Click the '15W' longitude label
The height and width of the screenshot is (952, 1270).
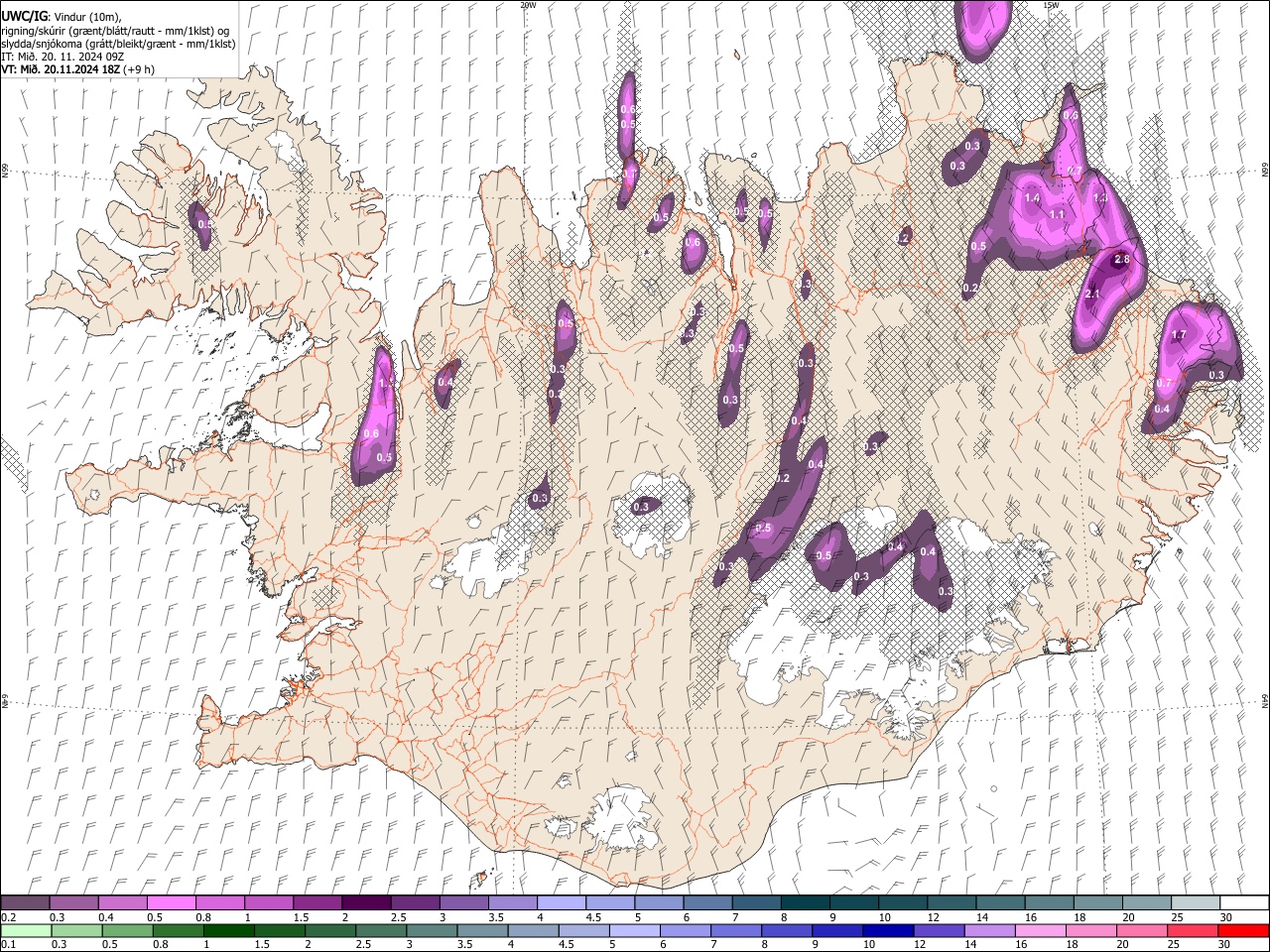[1051, 5]
